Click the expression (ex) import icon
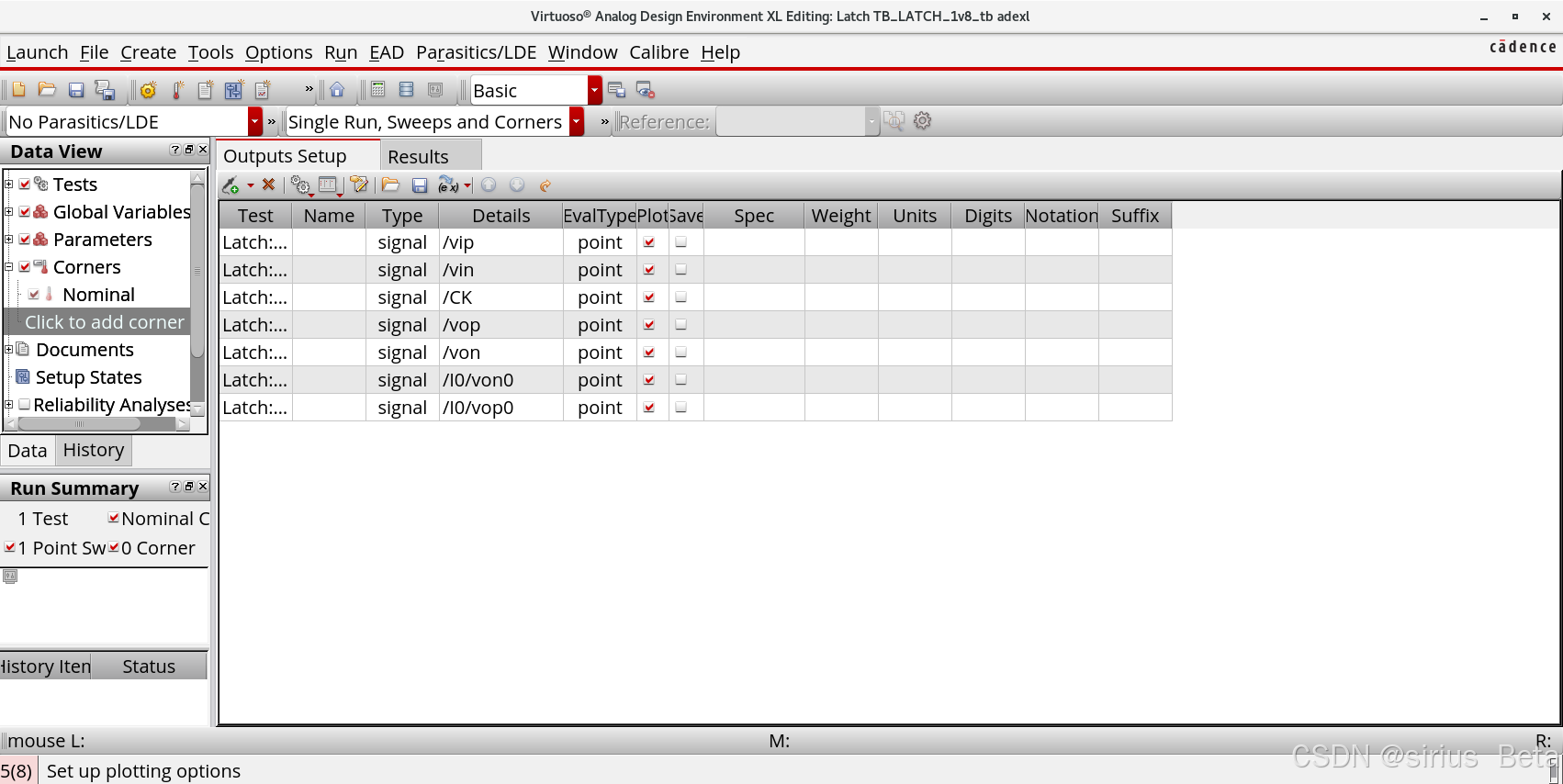 click(x=449, y=185)
